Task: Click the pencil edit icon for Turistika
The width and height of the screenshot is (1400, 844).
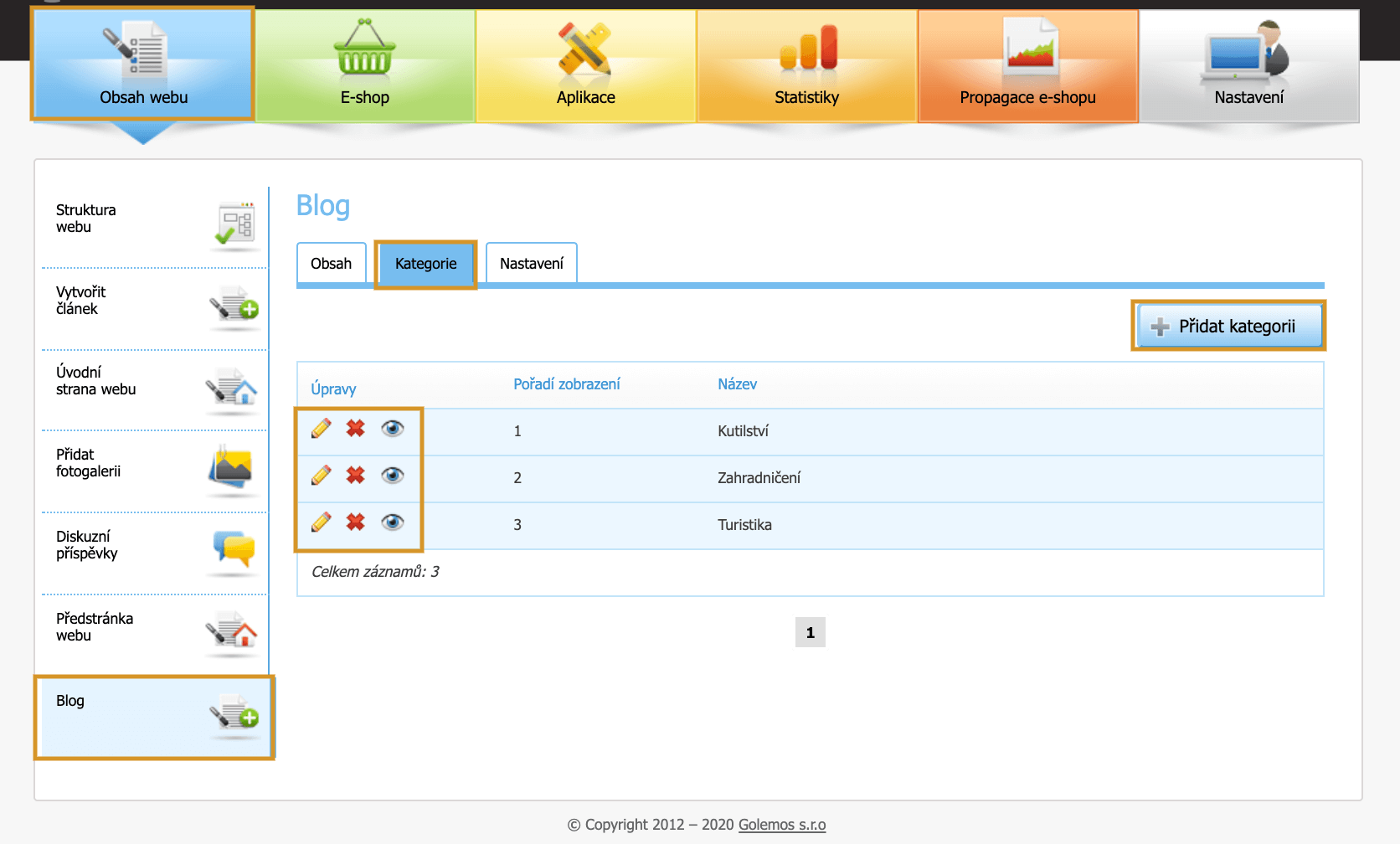Action: pos(321,522)
